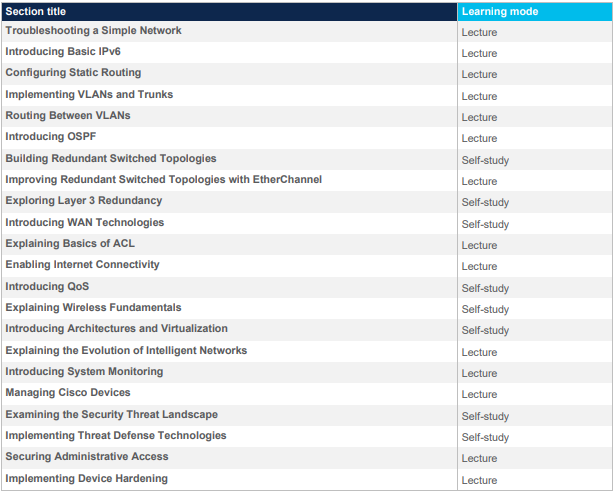The width and height of the screenshot is (614, 493).
Task: Click 'Introducing QoS' section title
Action: [47, 287]
